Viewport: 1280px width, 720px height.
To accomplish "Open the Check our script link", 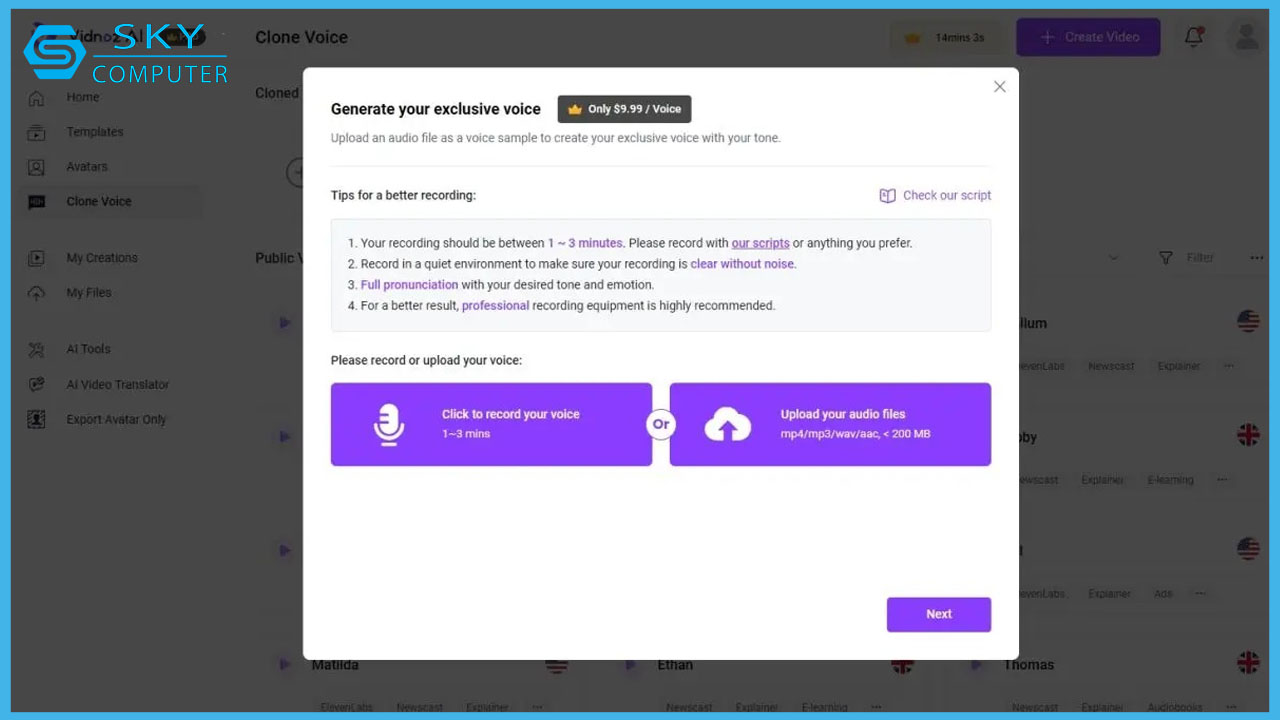I will tap(947, 195).
